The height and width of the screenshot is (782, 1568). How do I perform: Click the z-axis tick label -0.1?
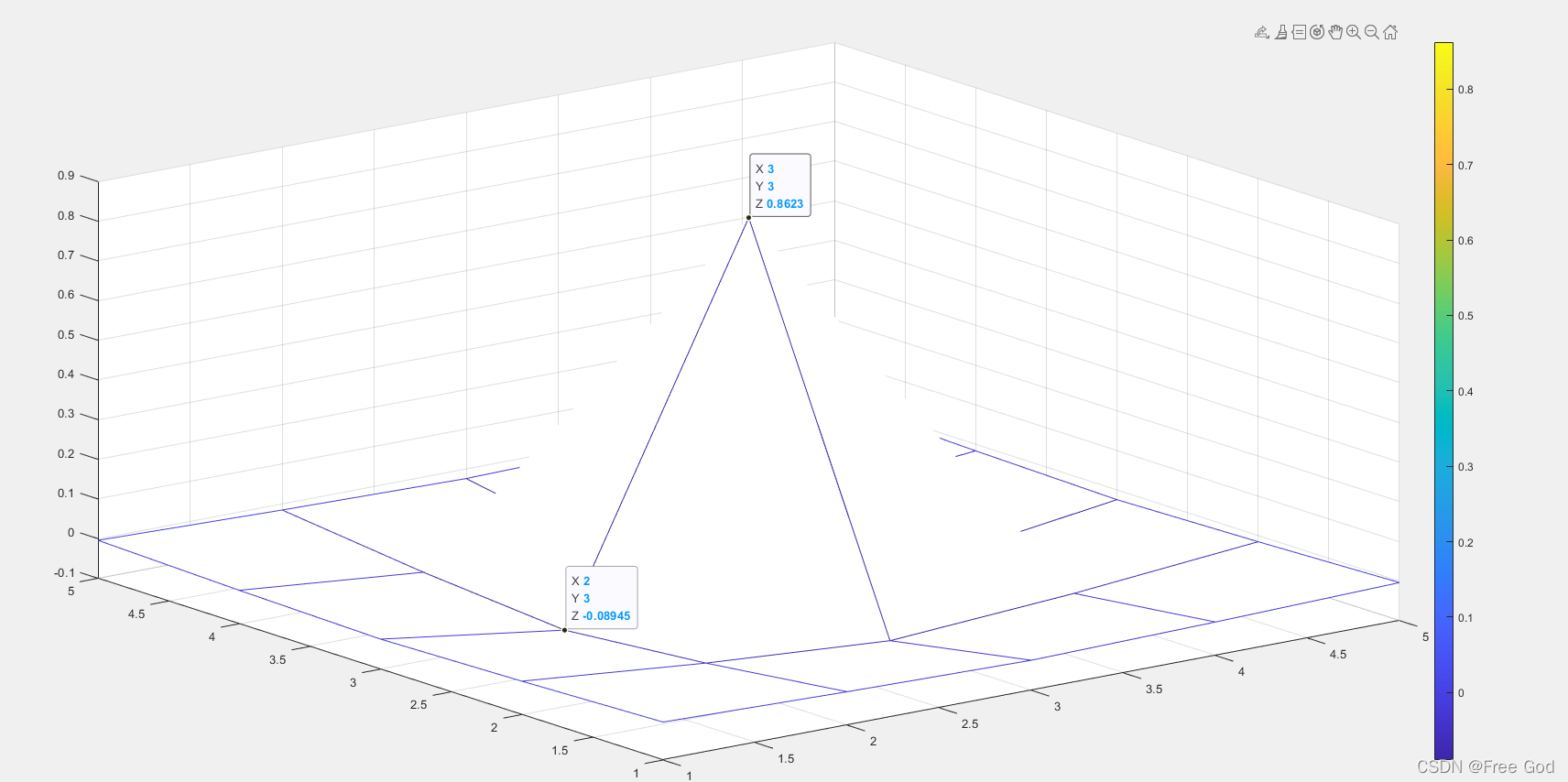click(x=64, y=573)
